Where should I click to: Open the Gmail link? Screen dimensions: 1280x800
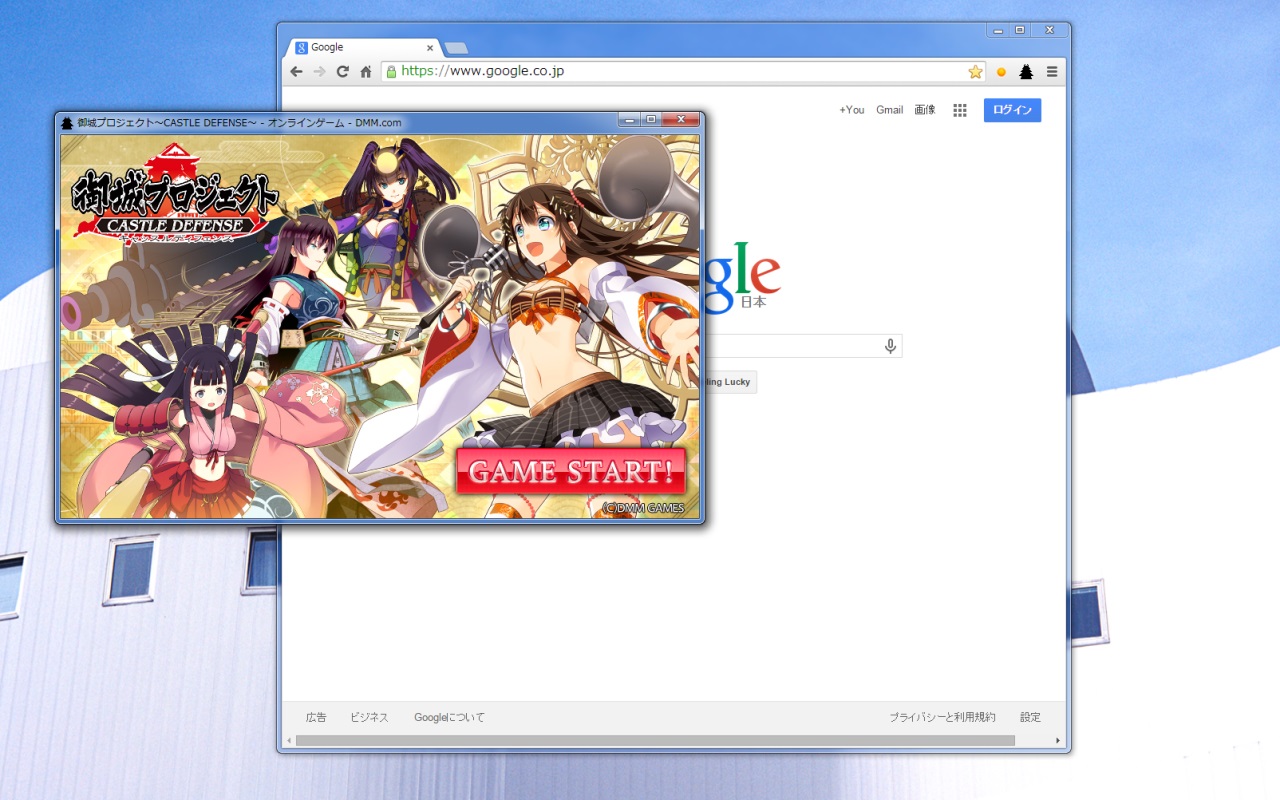889,110
